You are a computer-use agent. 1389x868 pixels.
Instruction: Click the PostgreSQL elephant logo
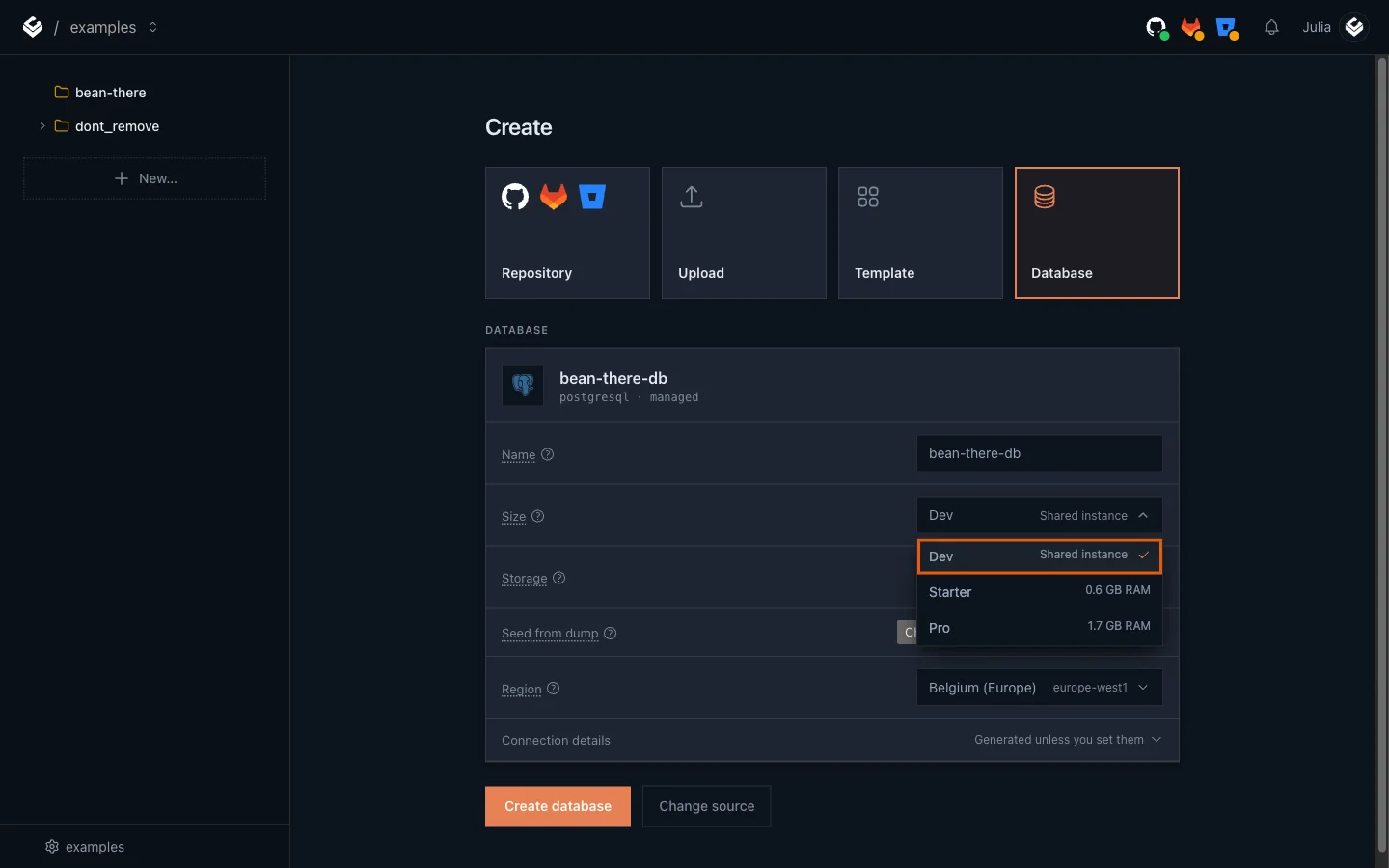tap(523, 386)
